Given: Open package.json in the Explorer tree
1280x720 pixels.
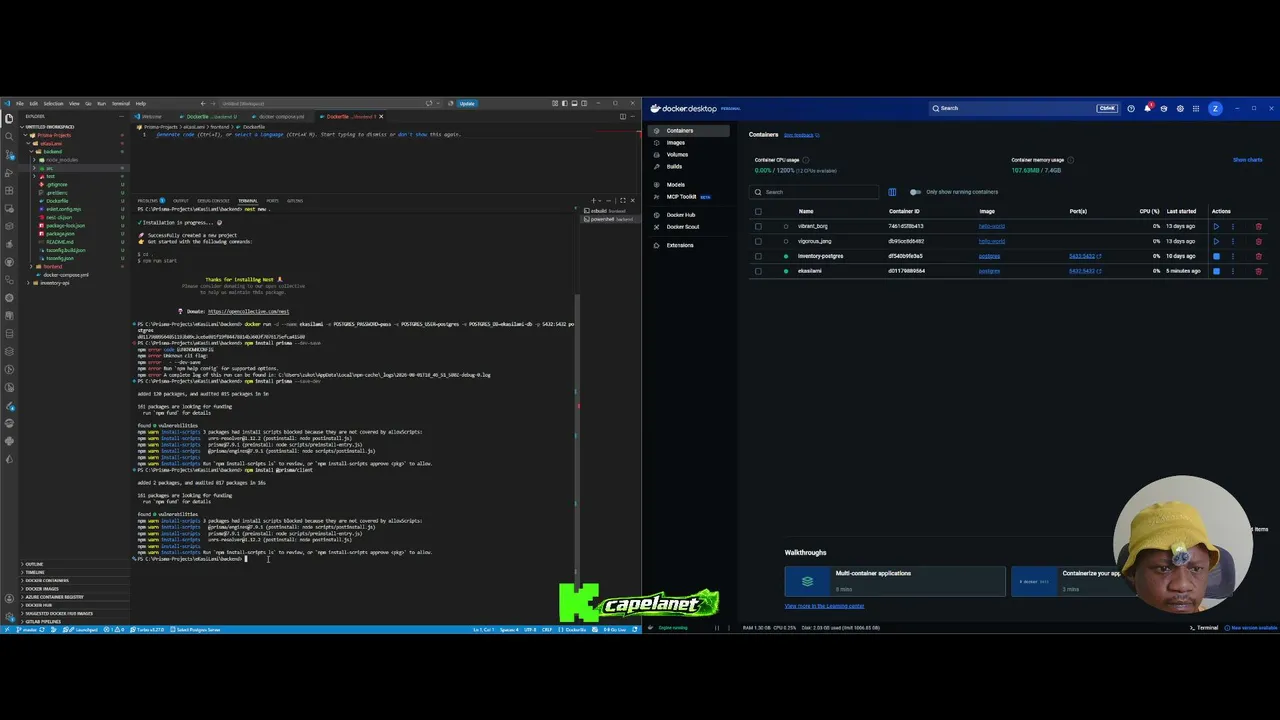Looking at the screenshot, I should [60, 234].
